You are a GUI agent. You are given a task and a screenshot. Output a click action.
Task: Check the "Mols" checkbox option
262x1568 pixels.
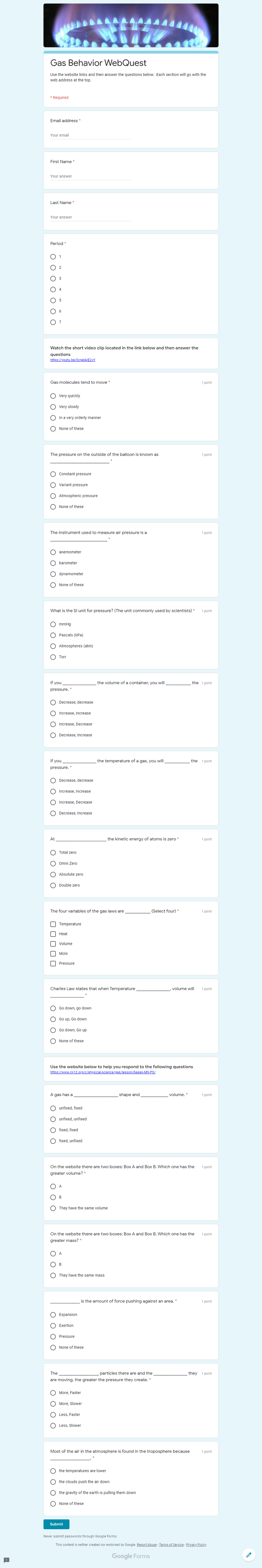pos(54,953)
